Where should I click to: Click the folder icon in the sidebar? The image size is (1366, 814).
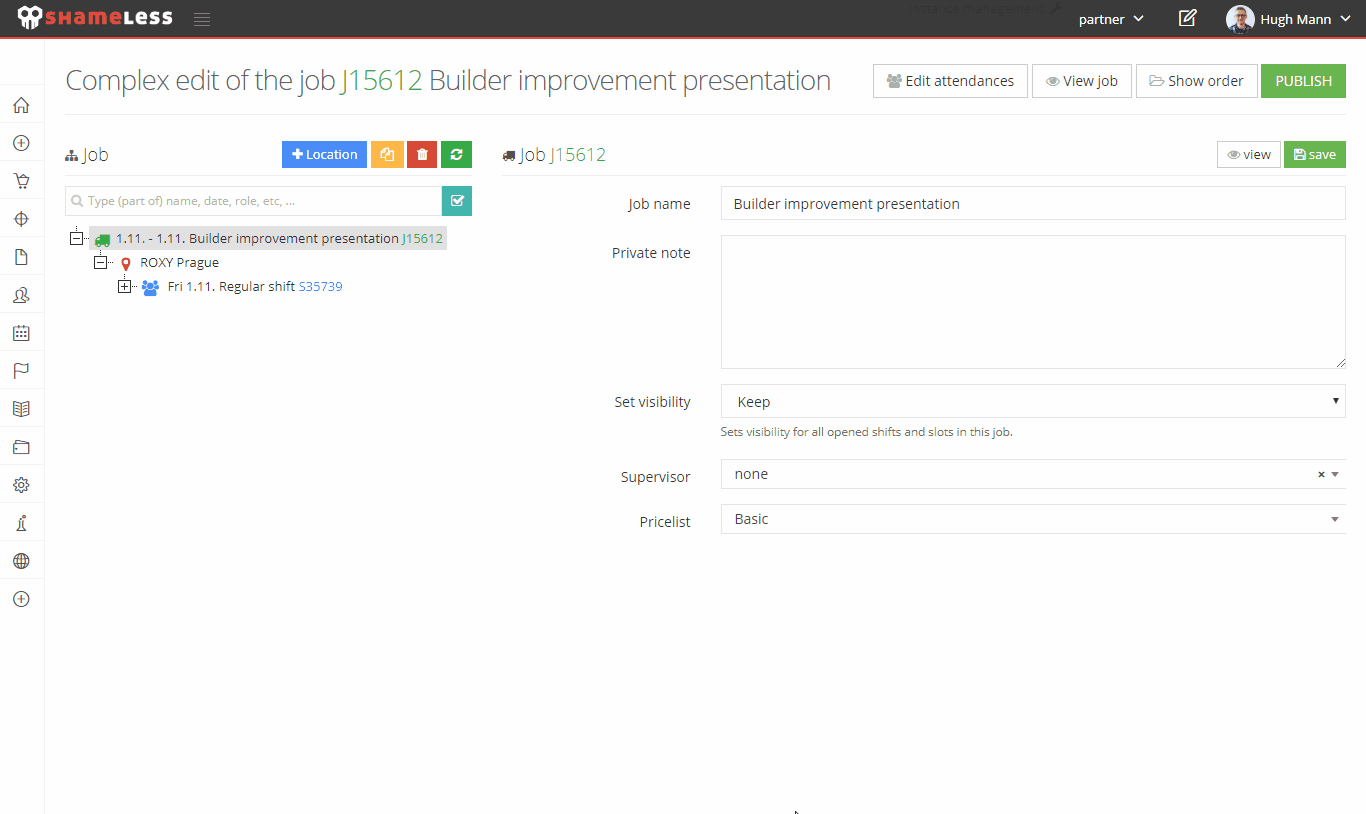pos(21,447)
